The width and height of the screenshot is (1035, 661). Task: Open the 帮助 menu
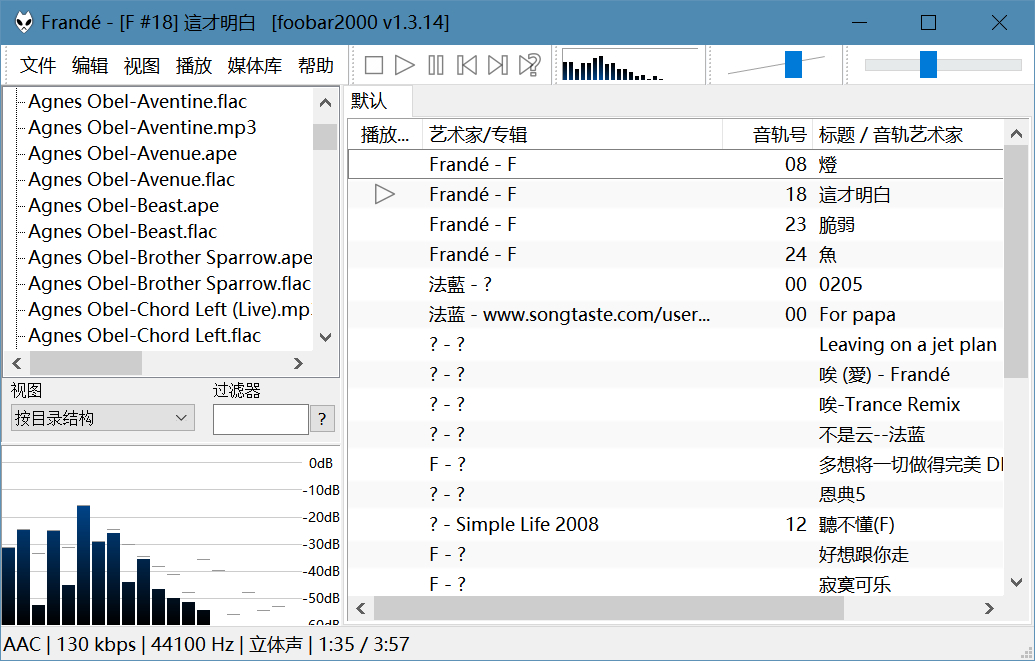click(316, 65)
